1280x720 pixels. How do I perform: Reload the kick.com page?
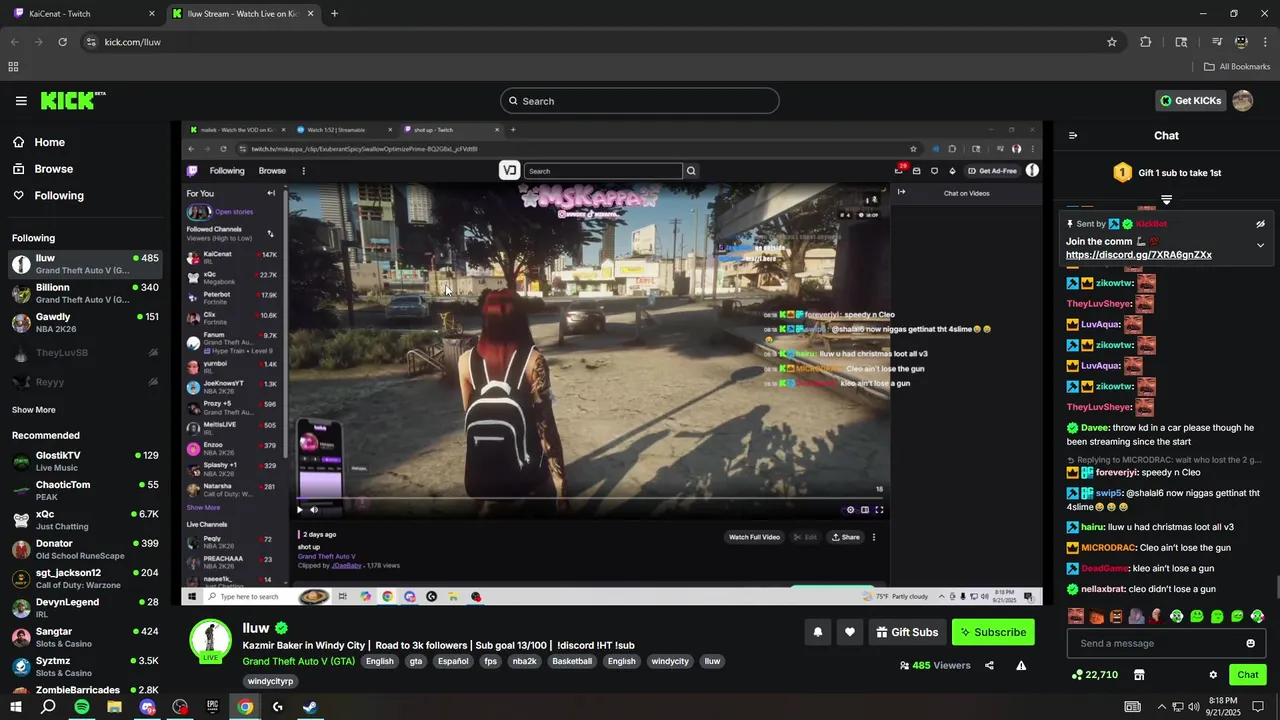62,42
